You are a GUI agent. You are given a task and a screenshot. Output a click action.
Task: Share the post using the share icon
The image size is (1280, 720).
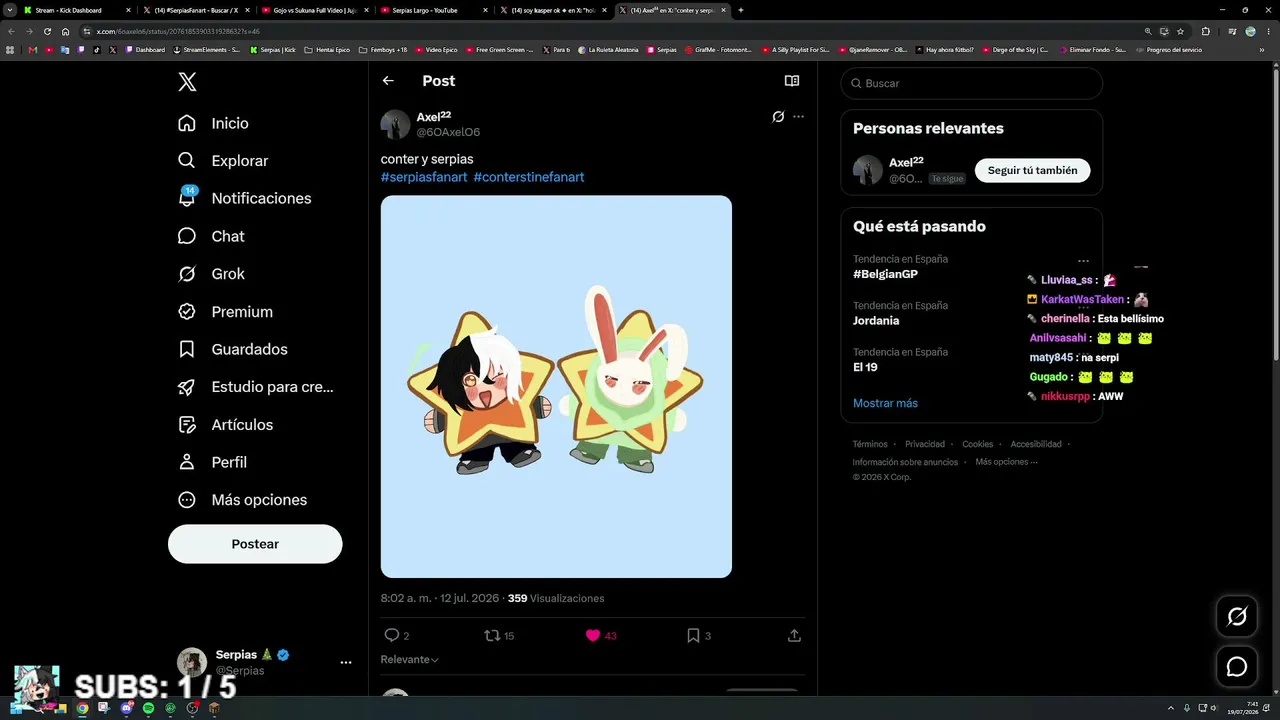tap(794, 635)
